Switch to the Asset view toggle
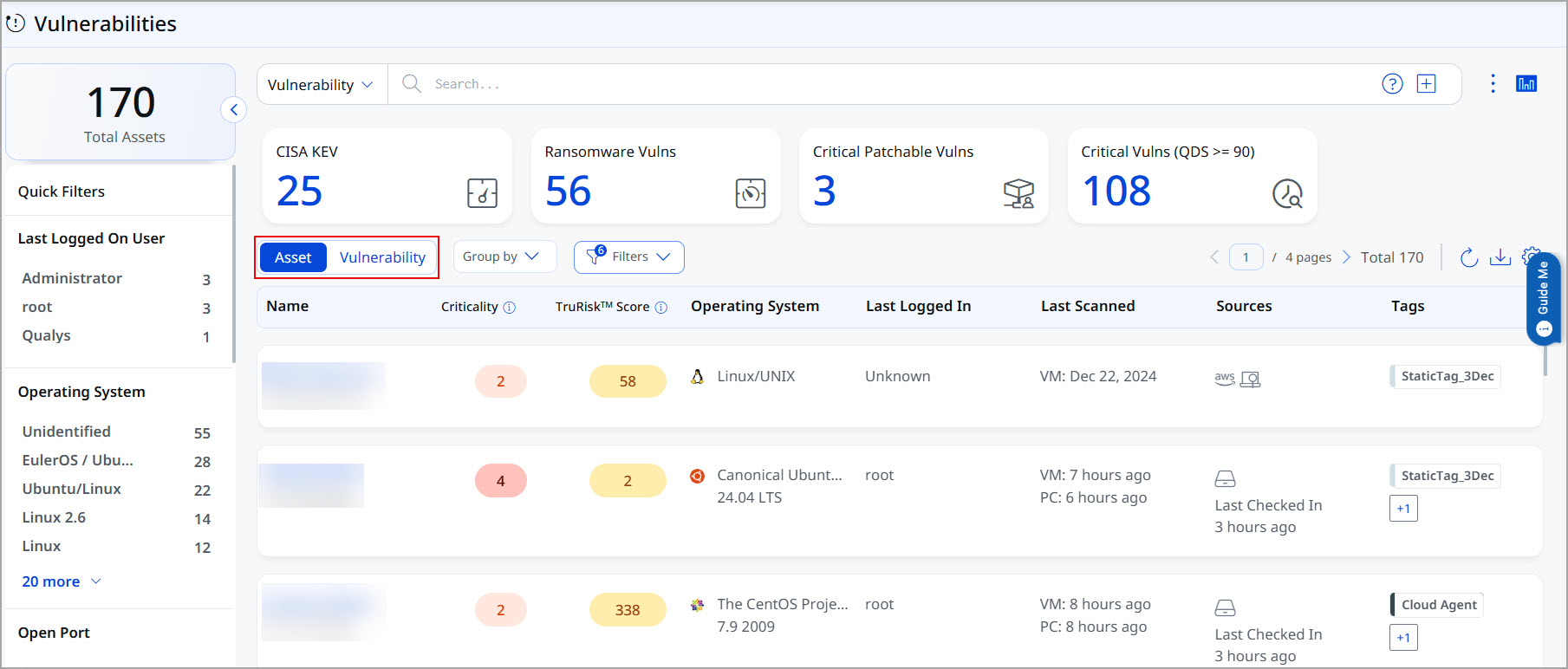 pos(293,257)
